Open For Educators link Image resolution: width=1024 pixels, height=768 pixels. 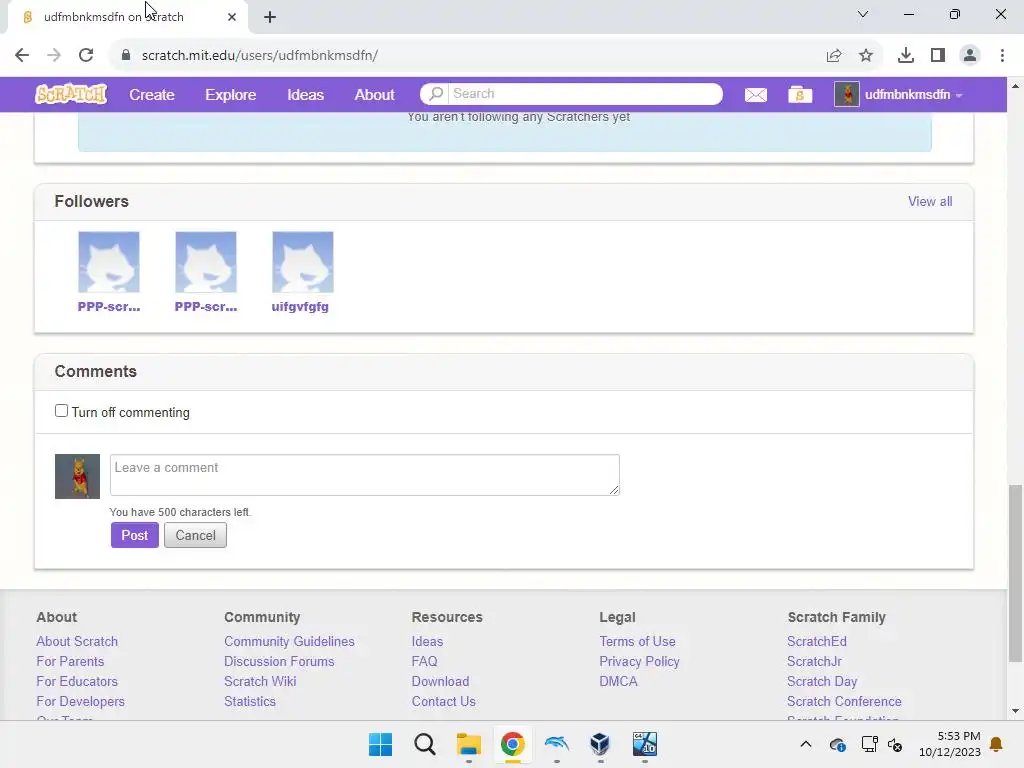pyautogui.click(x=77, y=681)
